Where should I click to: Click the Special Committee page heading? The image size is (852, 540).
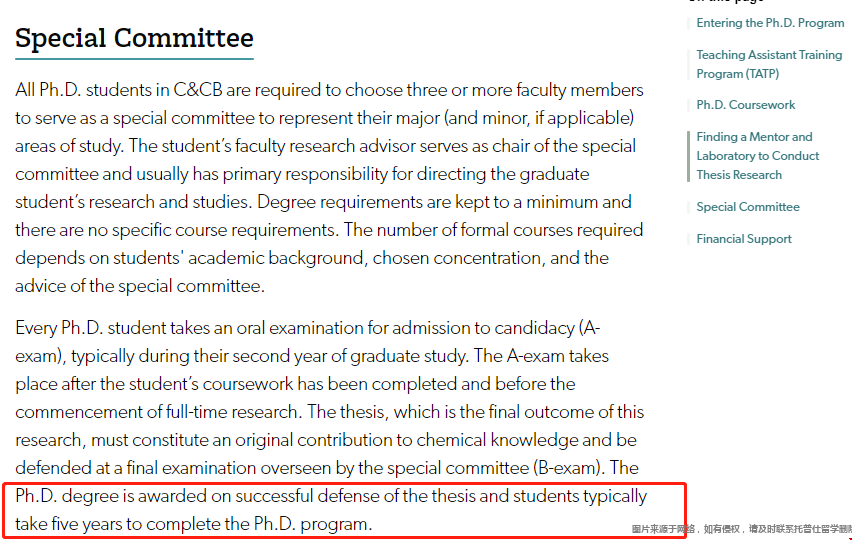click(x=134, y=39)
